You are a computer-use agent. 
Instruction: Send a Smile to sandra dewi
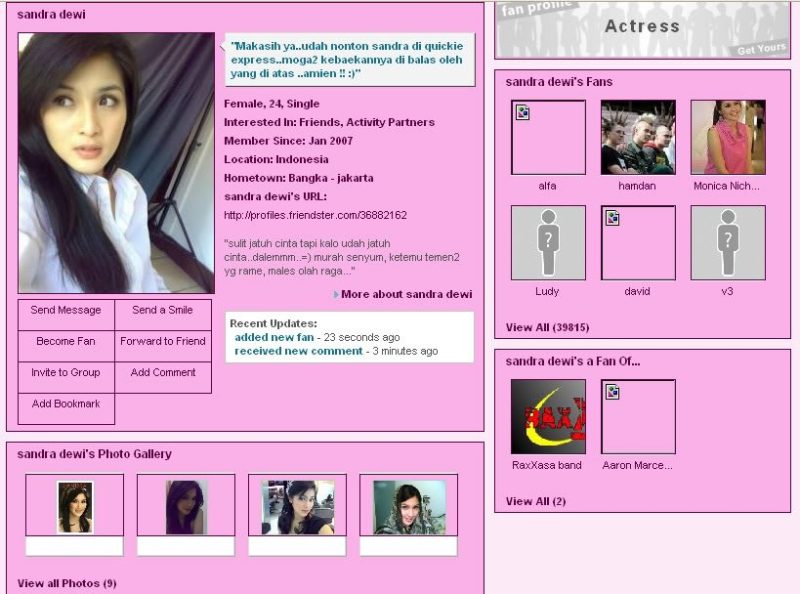point(163,311)
